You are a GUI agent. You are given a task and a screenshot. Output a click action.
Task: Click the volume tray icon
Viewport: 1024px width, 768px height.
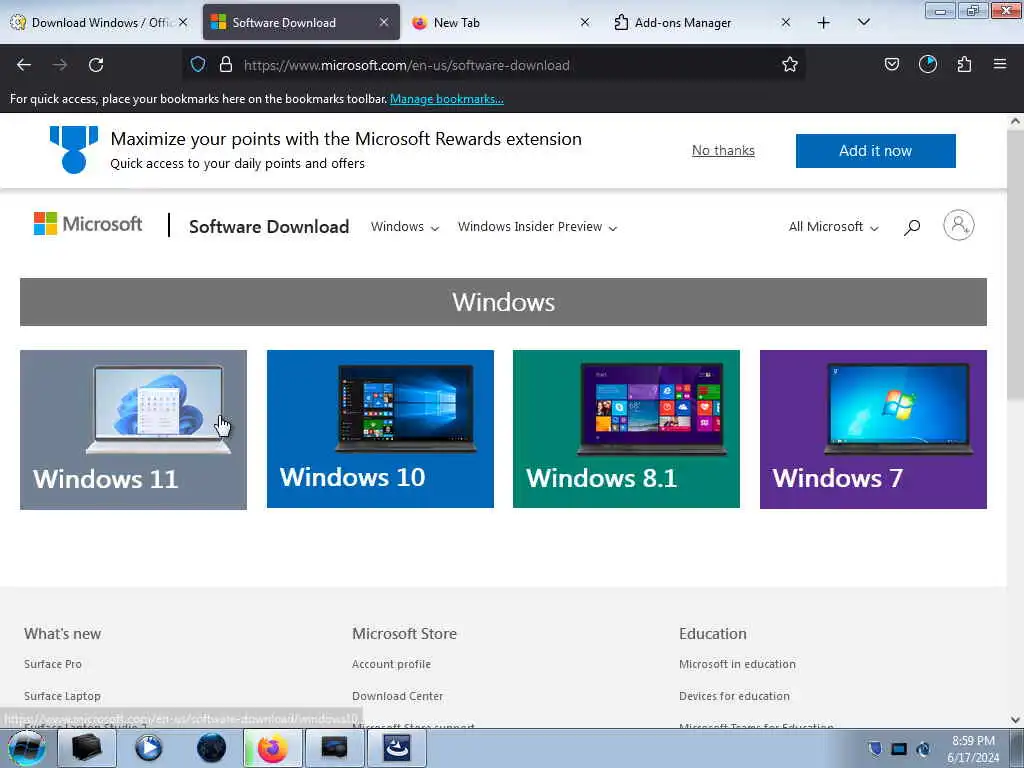coord(923,749)
